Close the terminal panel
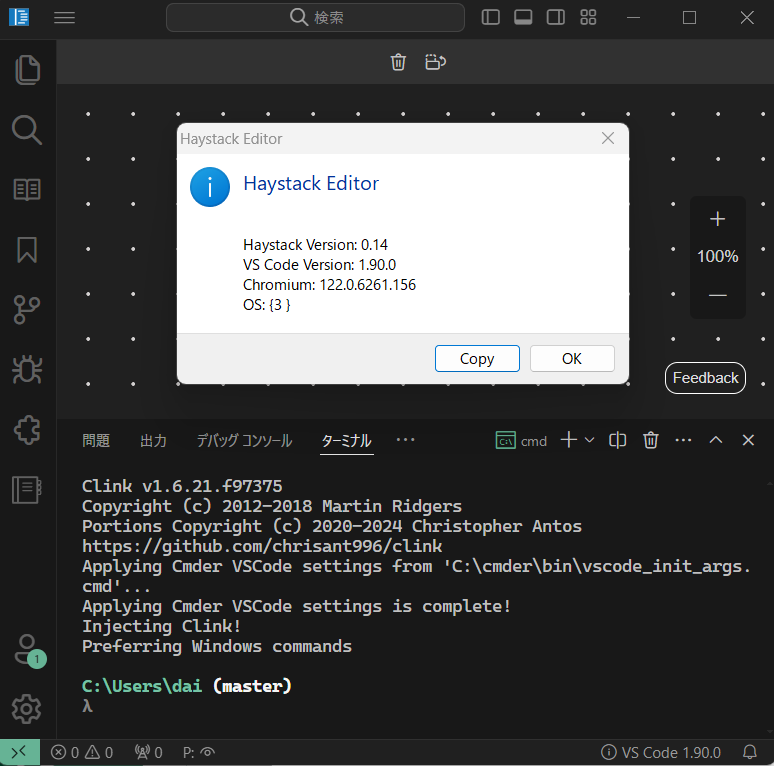774x766 pixels. [748, 440]
